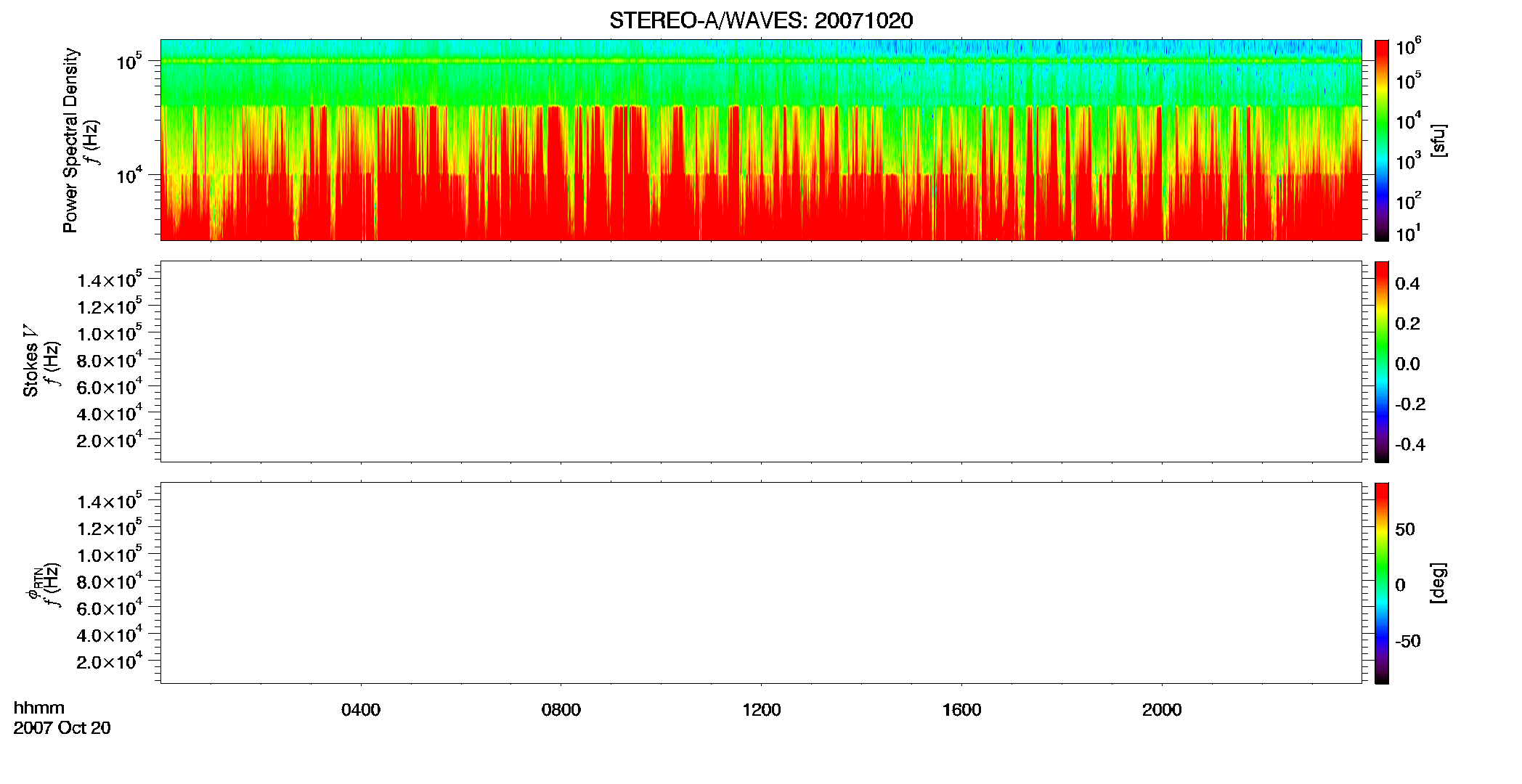1522x784 pixels.
Task: Click the -0.4 label on Stokes color bar
Action: [1410, 444]
